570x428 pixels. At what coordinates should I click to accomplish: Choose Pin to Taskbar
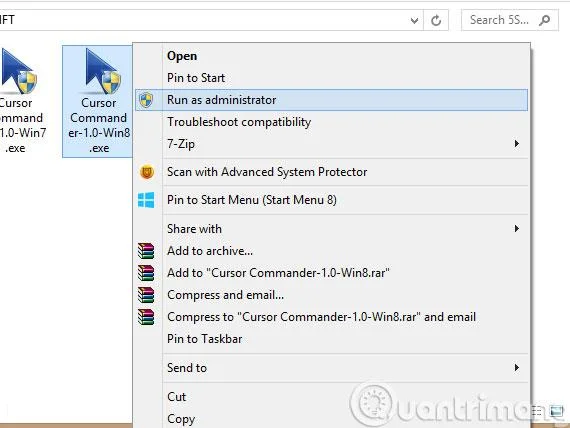[x=331, y=339]
